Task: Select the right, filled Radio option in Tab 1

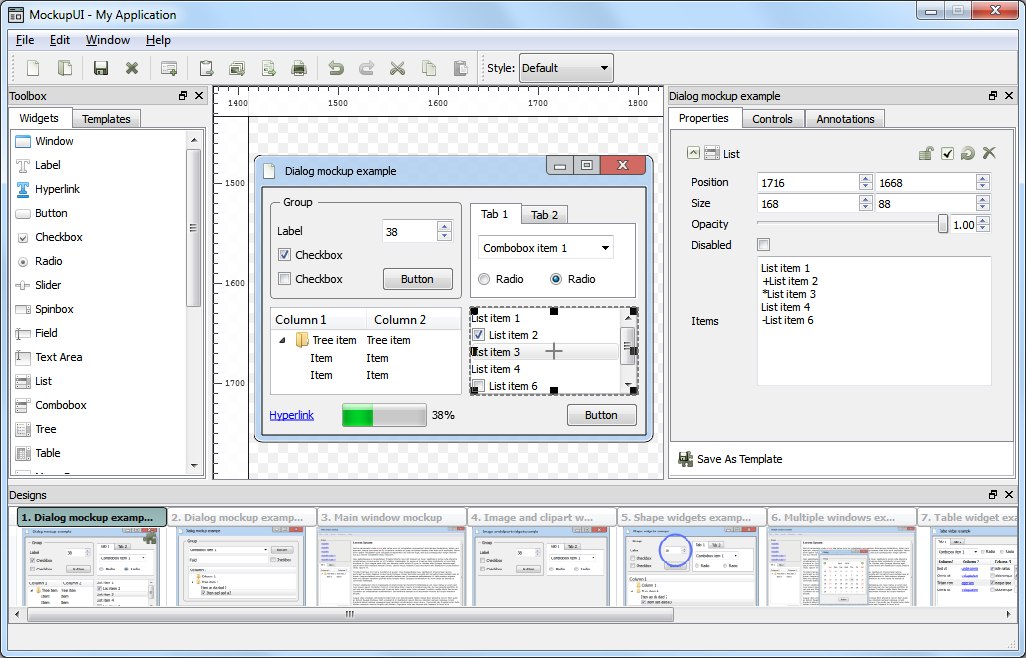Action: [556, 279]
